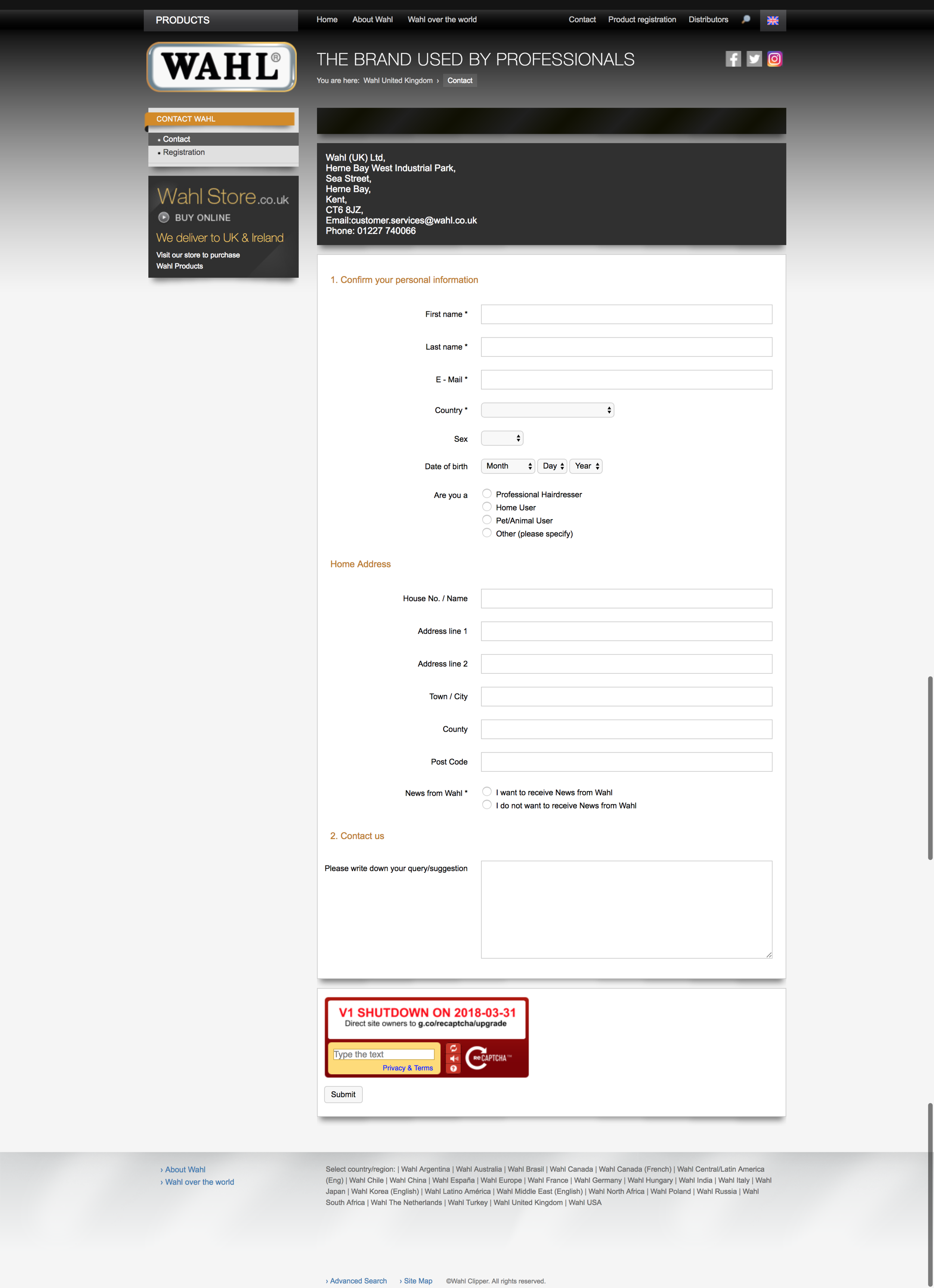Open the PRODUCTS menu

point(220,21)
